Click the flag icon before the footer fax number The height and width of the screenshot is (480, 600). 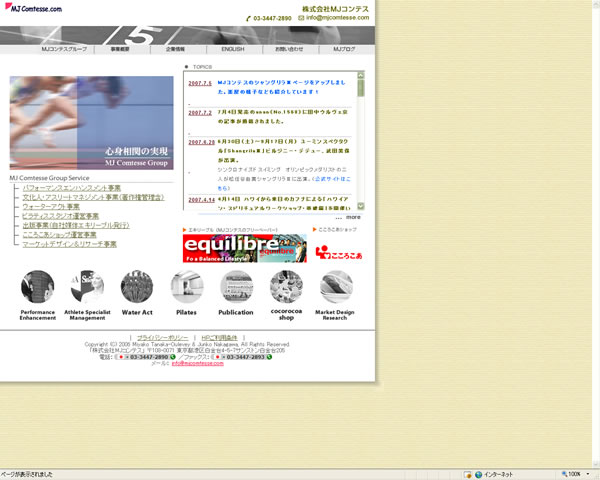[x=217, y=357]
